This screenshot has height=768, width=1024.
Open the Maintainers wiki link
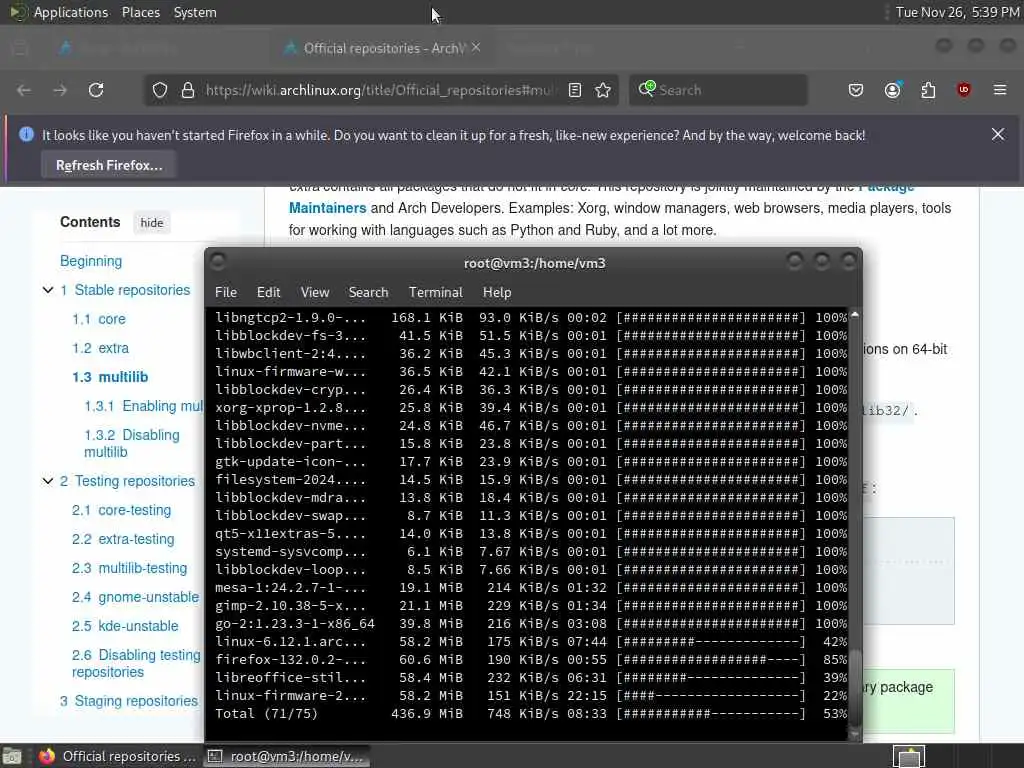[327, 208]
